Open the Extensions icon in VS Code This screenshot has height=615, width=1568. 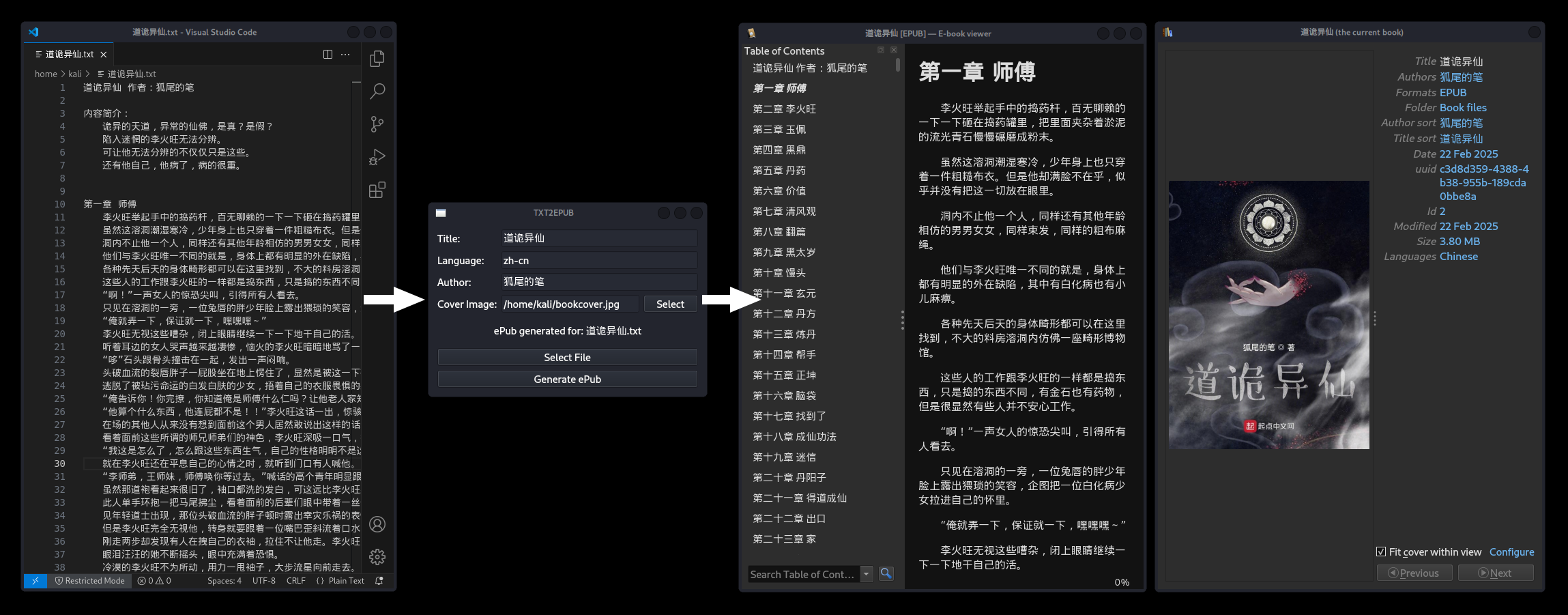(x=377, y=190)
